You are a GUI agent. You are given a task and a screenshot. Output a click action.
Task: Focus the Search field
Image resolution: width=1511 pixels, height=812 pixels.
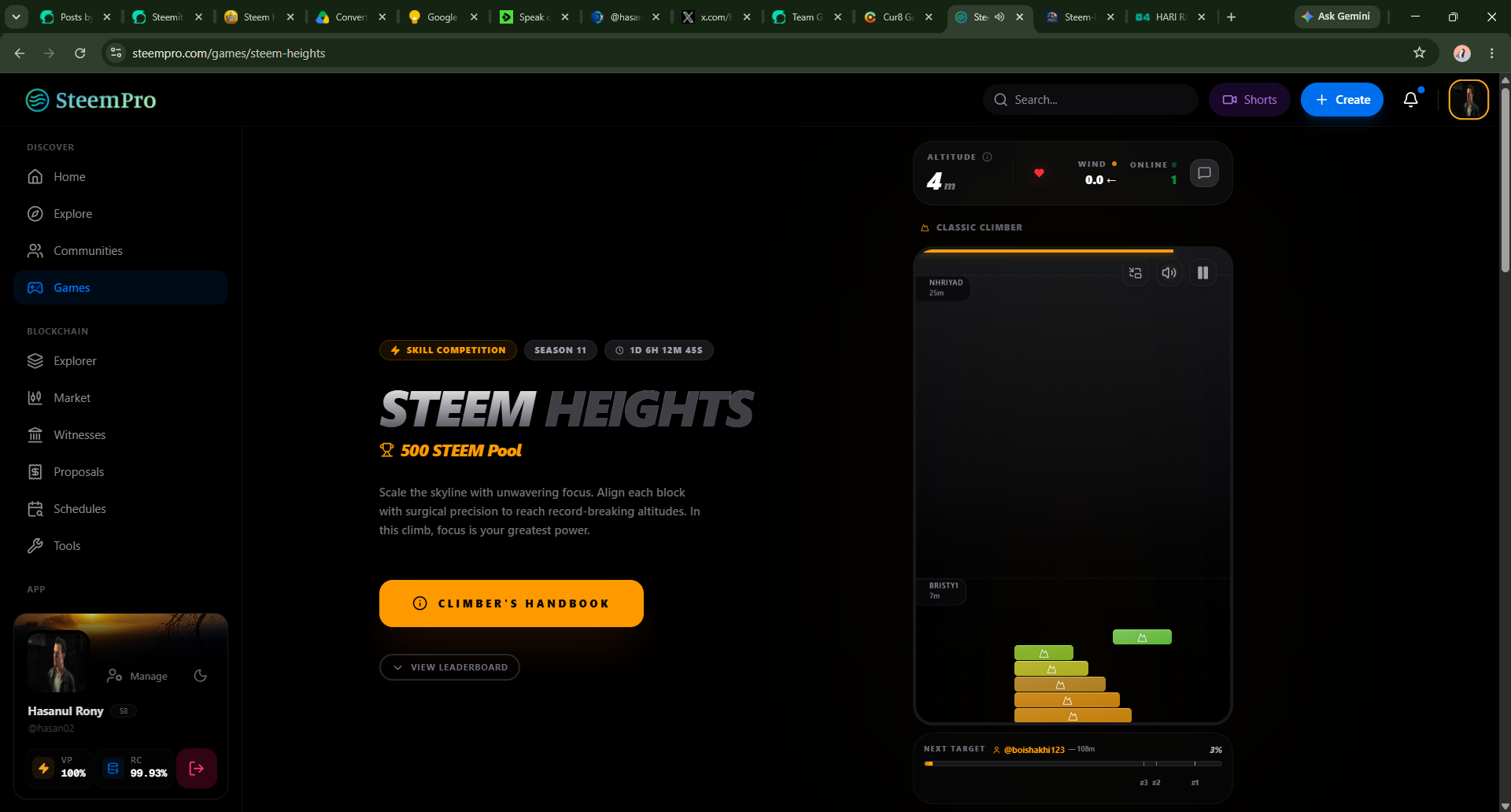pos(1090,99)
